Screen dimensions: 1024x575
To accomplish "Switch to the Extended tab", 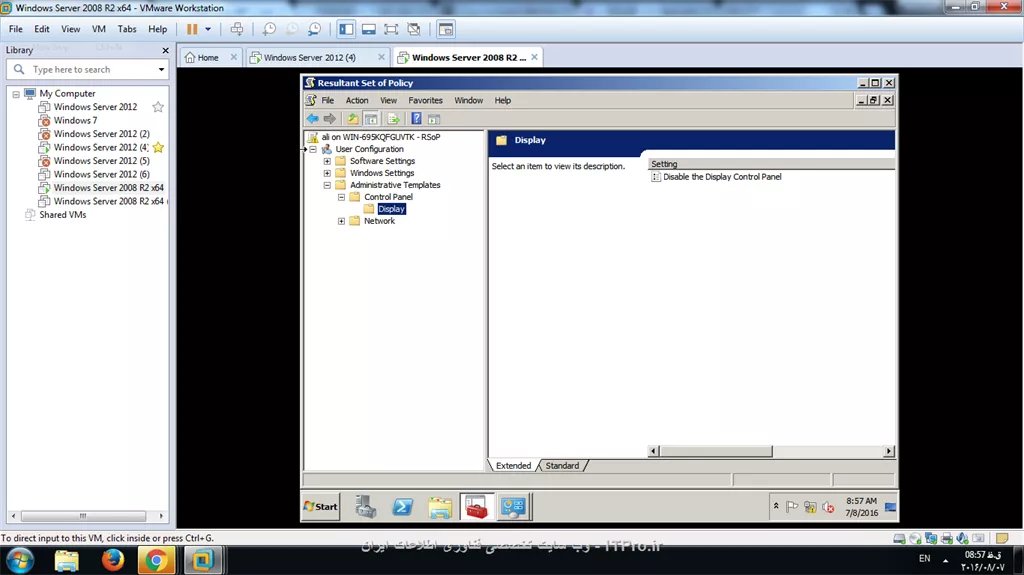I will point(513,466).
